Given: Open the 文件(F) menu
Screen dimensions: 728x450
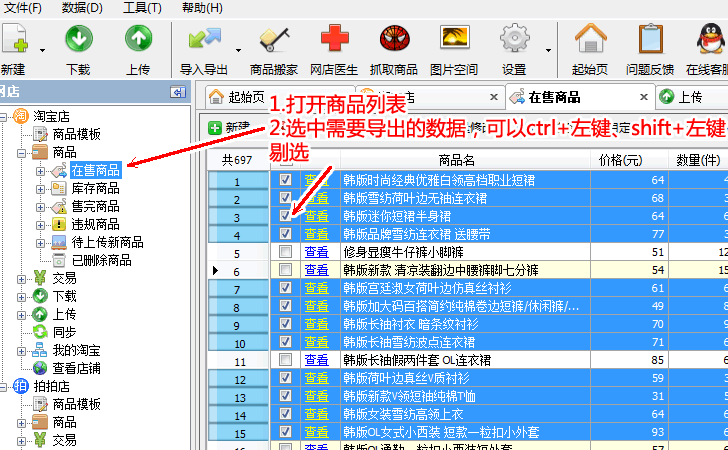Looking at the screenshot, I should [22, 8].
